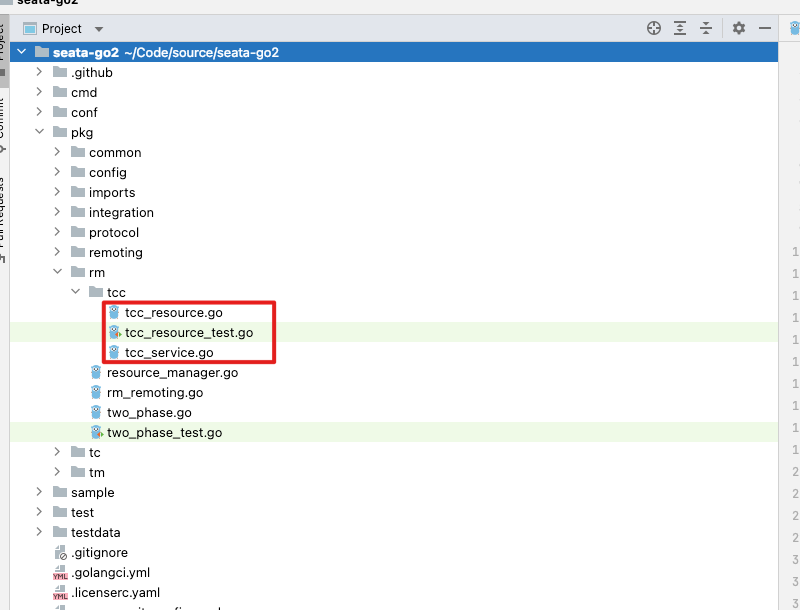Expand the conf folder
This screenshot has height=610, width=800.
[39, 112]
